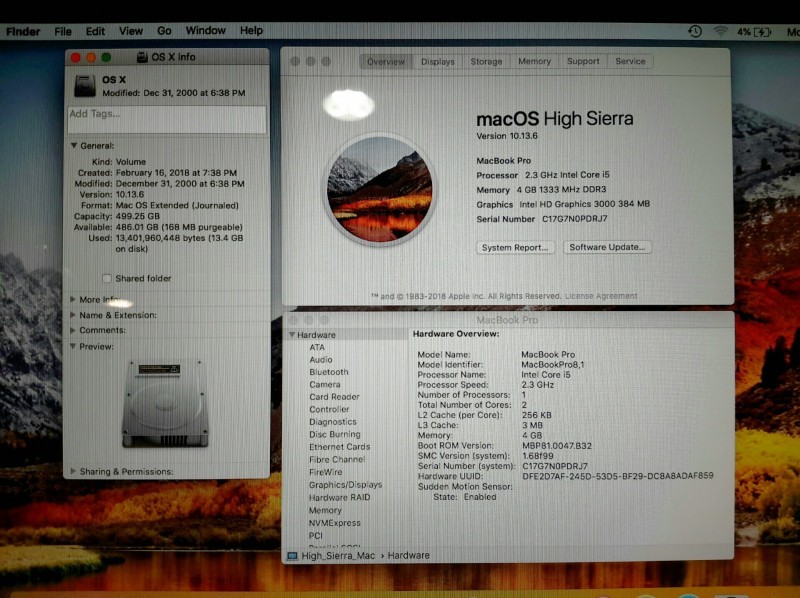This screenshot has height=598, width=800.
Task: Select Graphics/Displays in the Hardware list
Action: (x=345, y=485)
